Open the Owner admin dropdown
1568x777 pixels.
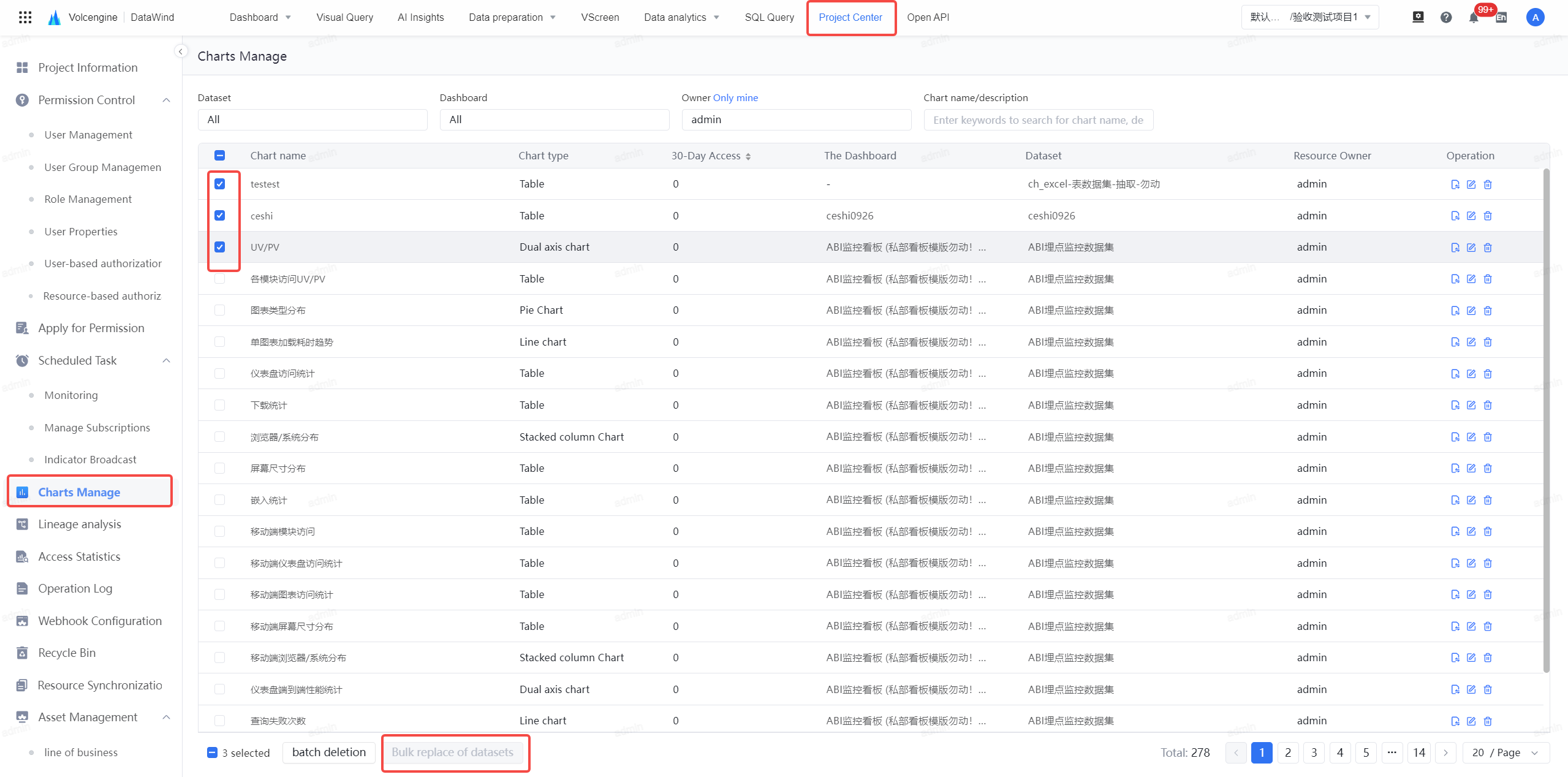tap(797, 119)
